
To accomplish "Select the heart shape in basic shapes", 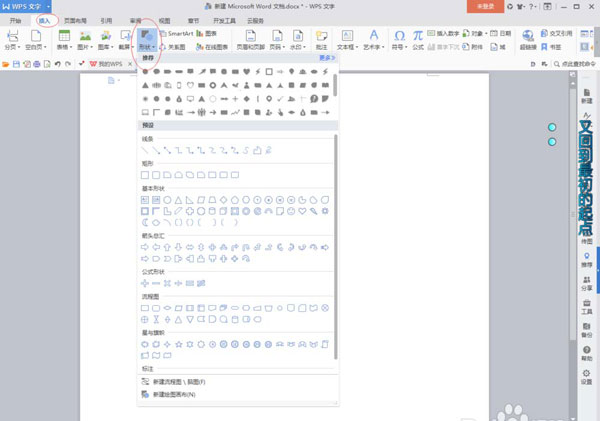I will [302, 211].
